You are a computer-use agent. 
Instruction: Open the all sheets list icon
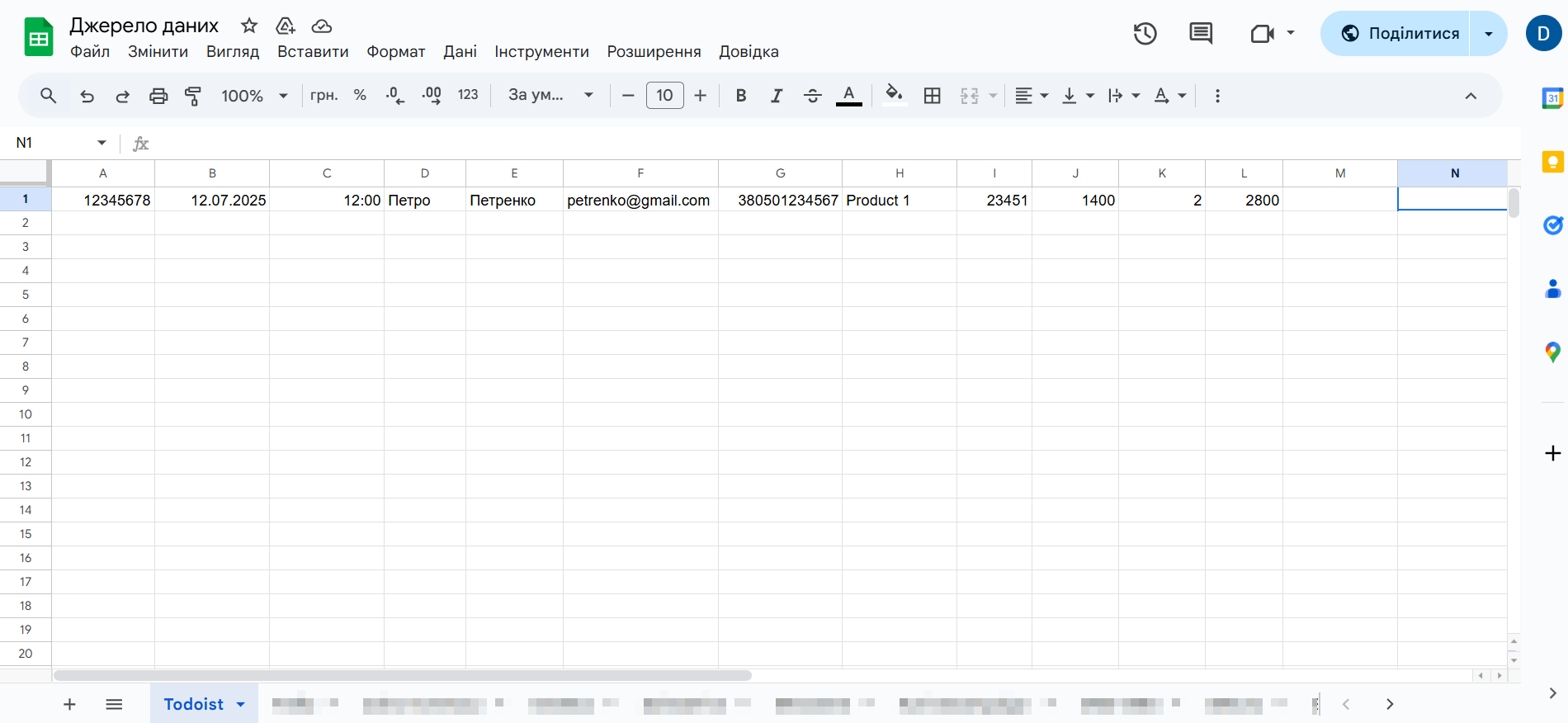click(114, 704)
